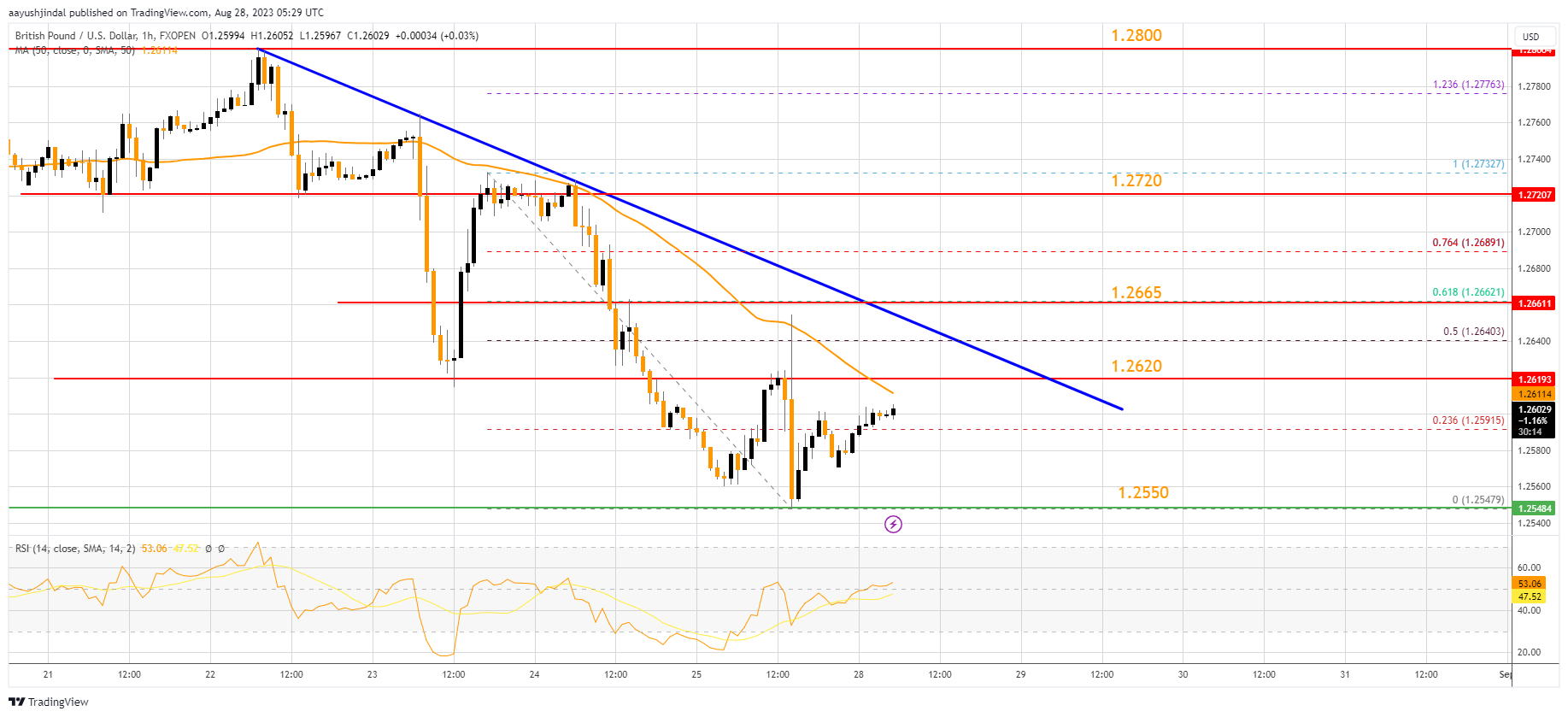Click the publisher line 'aayushjindal published on TradingView.com'

(109, 13)
